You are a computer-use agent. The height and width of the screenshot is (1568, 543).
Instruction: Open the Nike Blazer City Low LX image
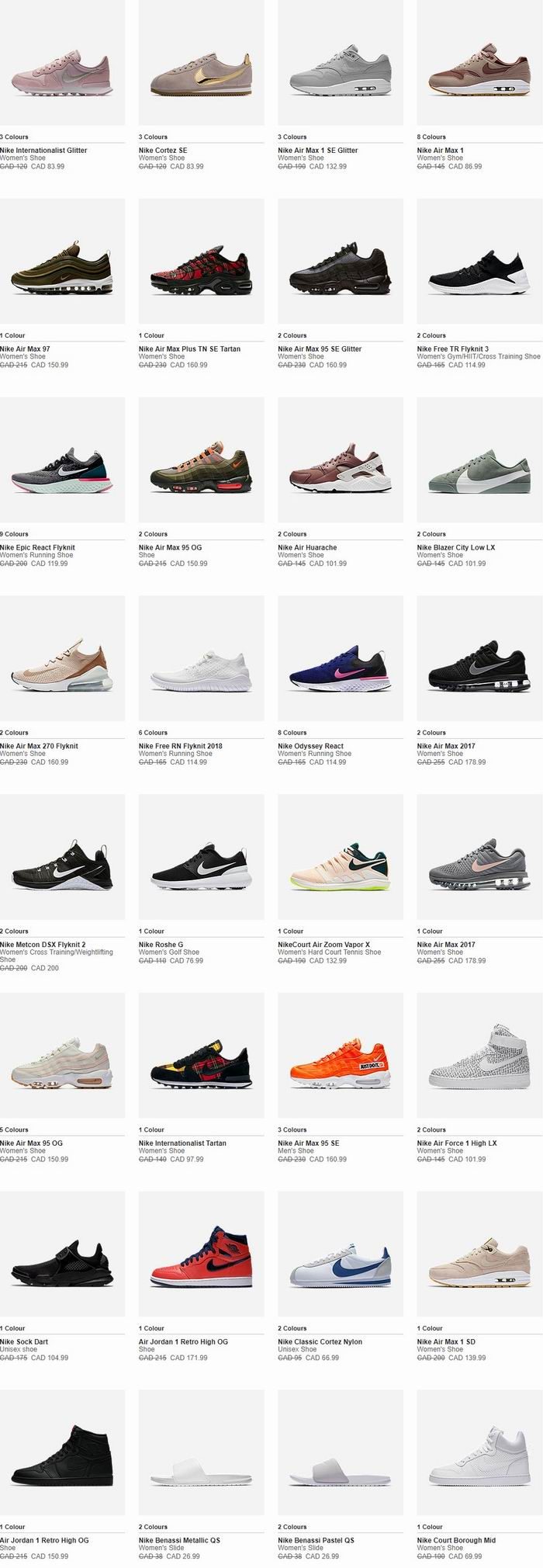[480, 460]
